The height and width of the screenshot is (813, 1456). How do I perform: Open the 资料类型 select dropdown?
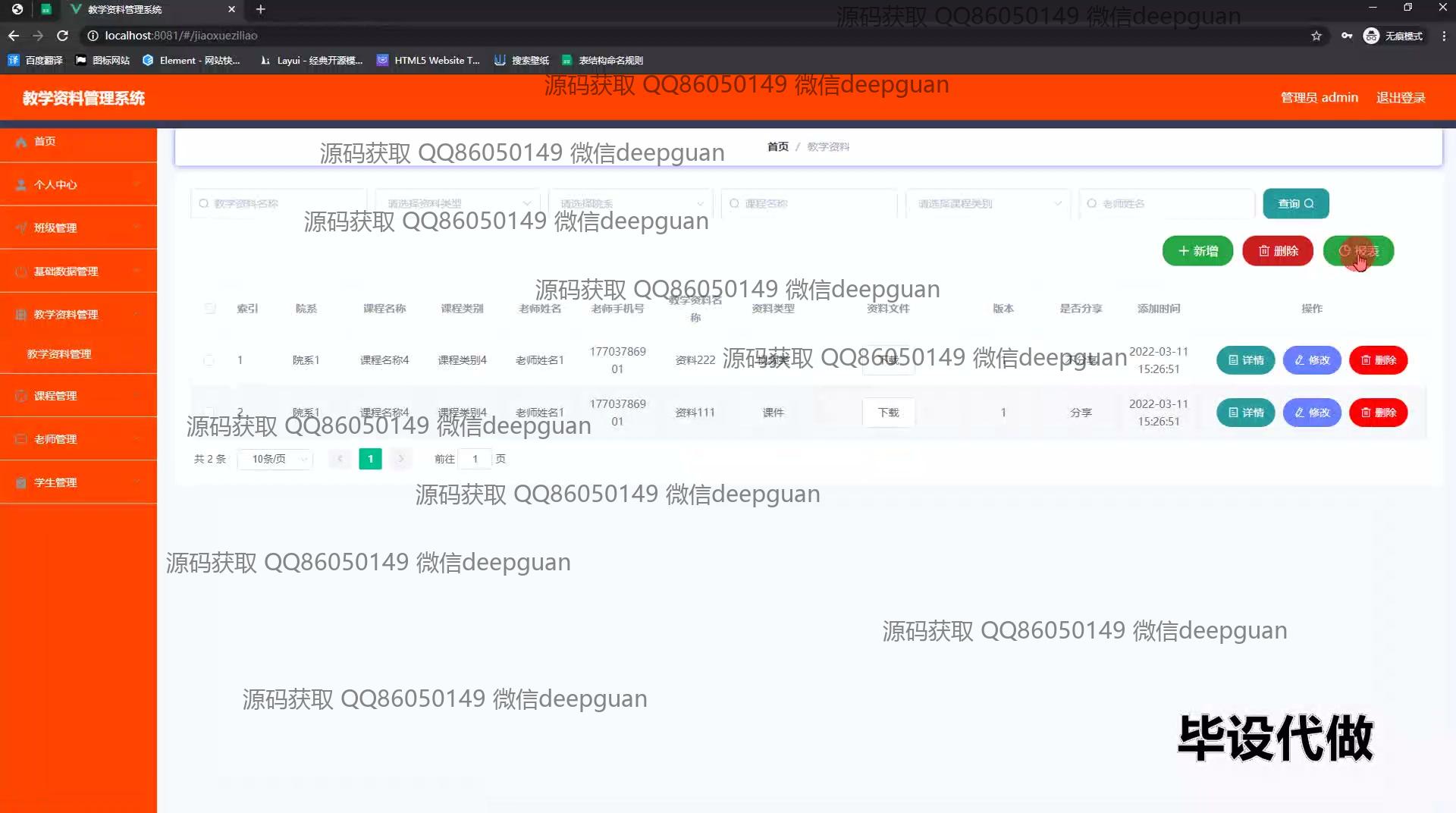coord(457,203)
